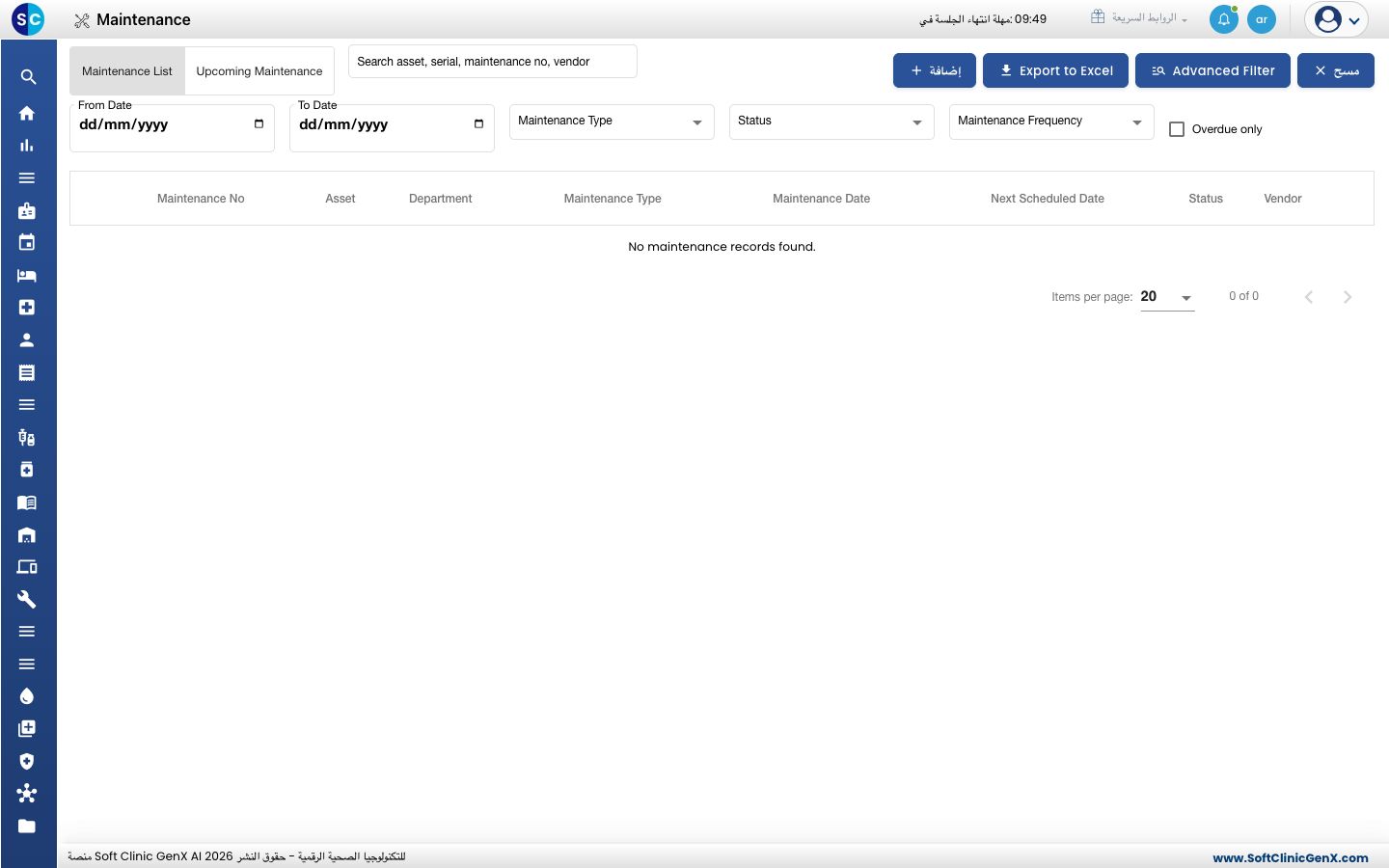Open the To Date calendar picker

[478, 124]
